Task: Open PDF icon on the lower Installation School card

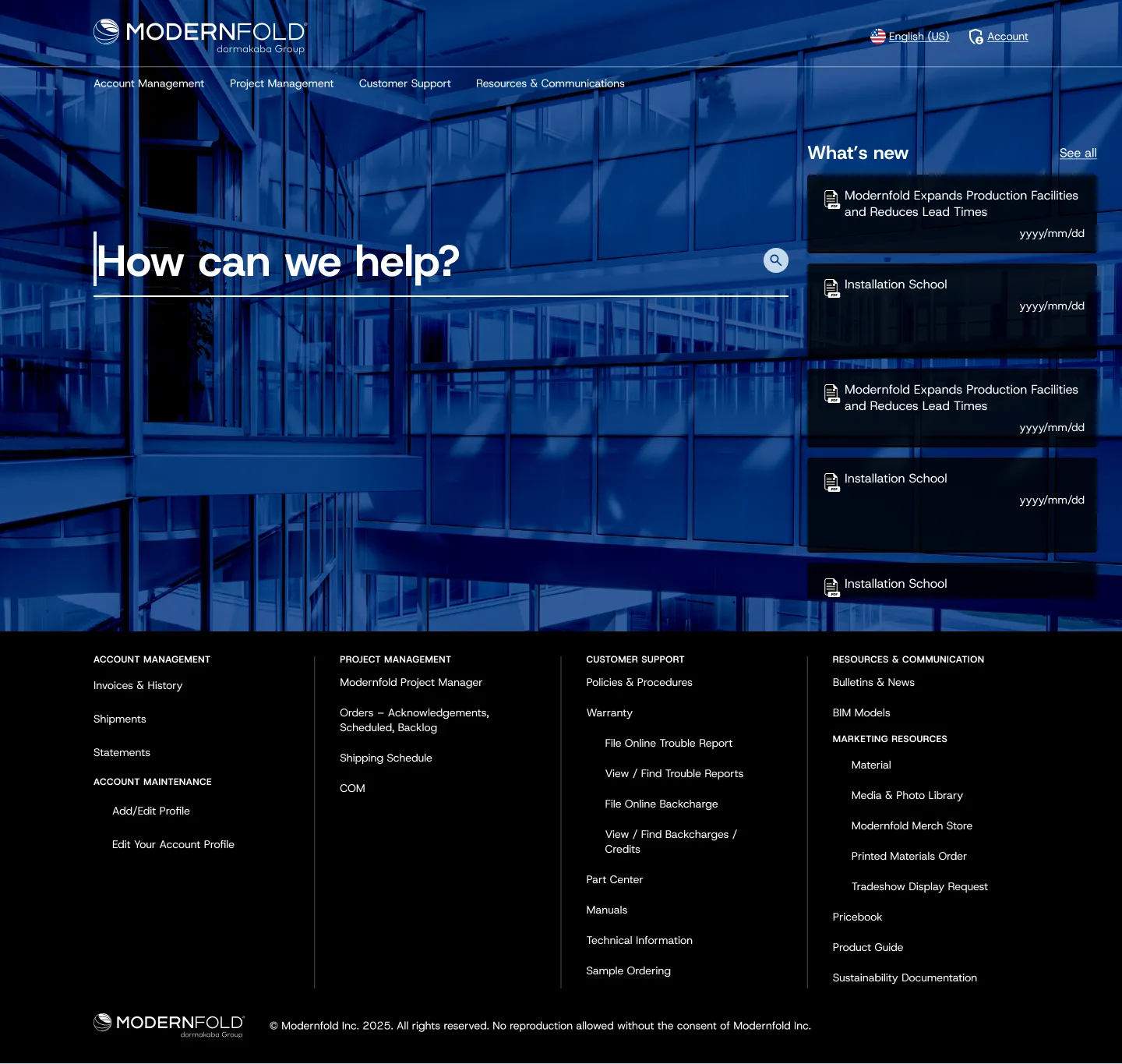Action: [x=831, y=482]
